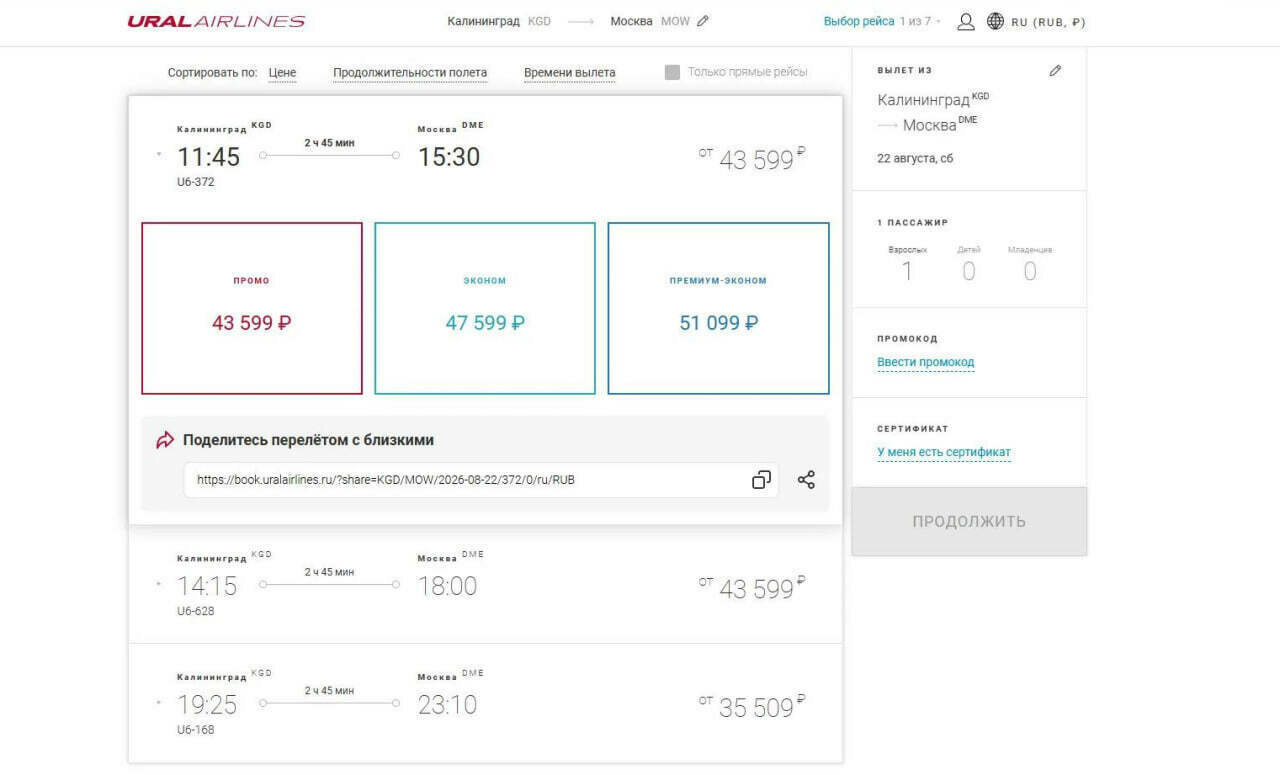1280x775 pixels.
Task: Edit route with pencil icon in header
Action: click(x=703, y=21)
